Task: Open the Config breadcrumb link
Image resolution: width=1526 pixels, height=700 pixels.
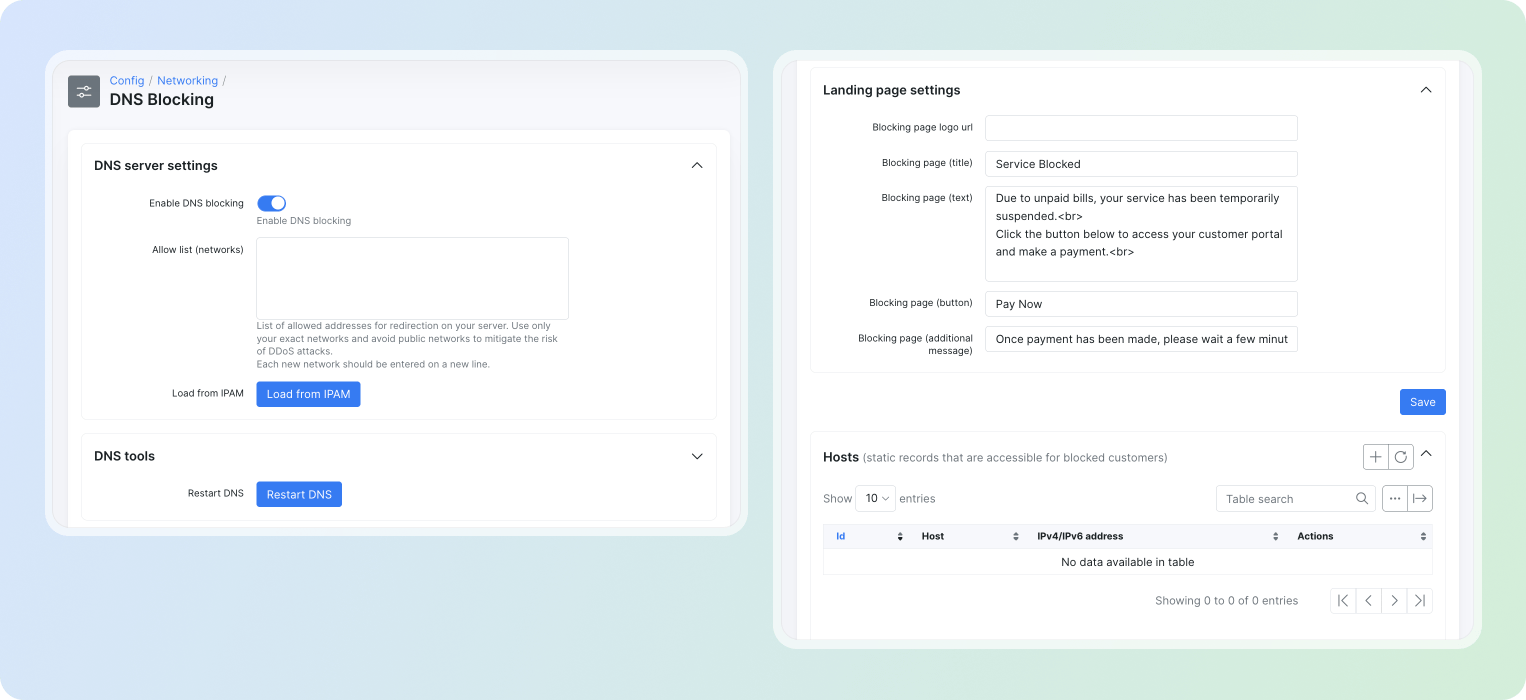Action: (127, 81)
